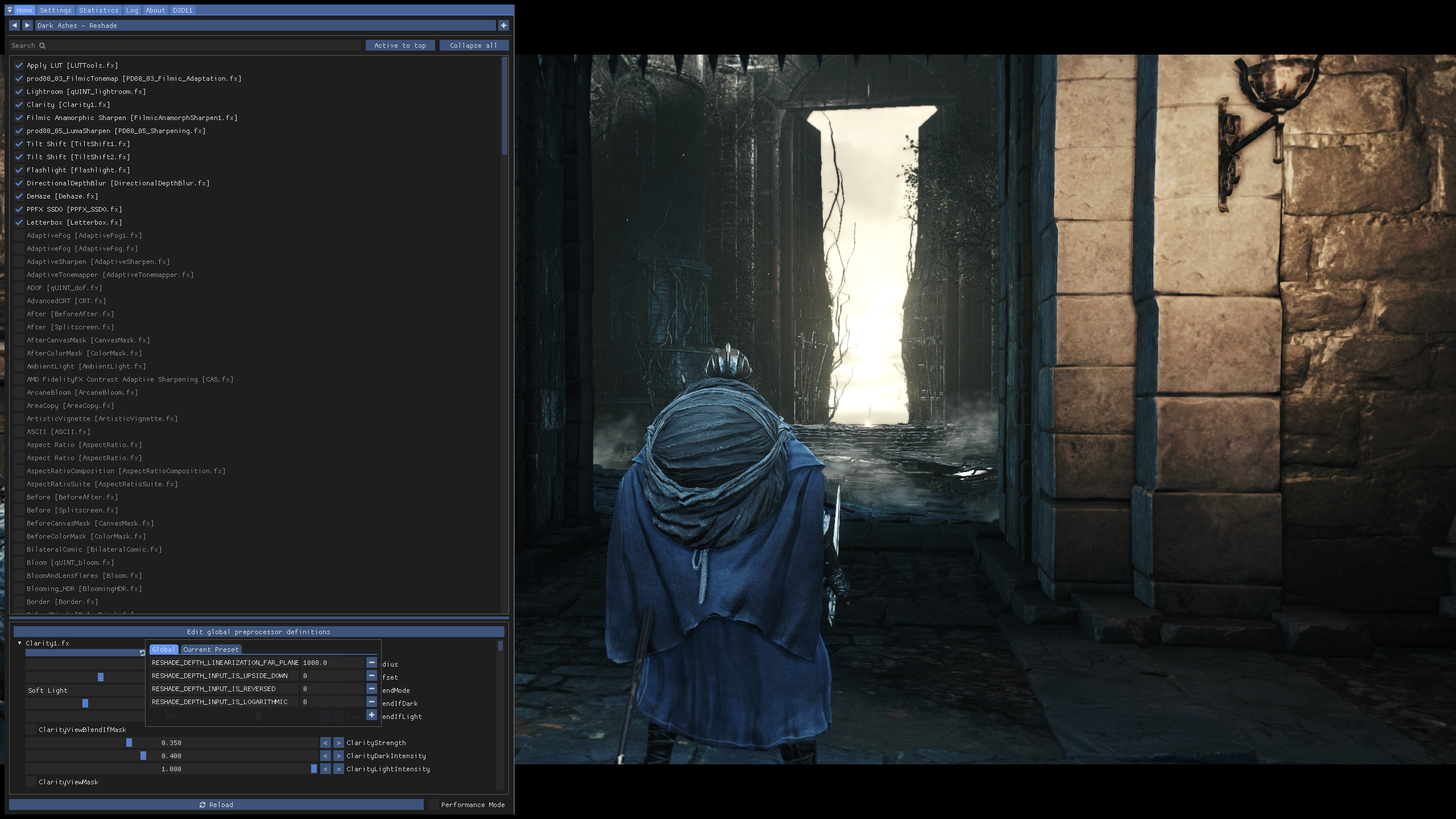Screen dimensions: 1456x819
Task: Adjust the ClarityStrength slider
Action: (x=172, y=743)
